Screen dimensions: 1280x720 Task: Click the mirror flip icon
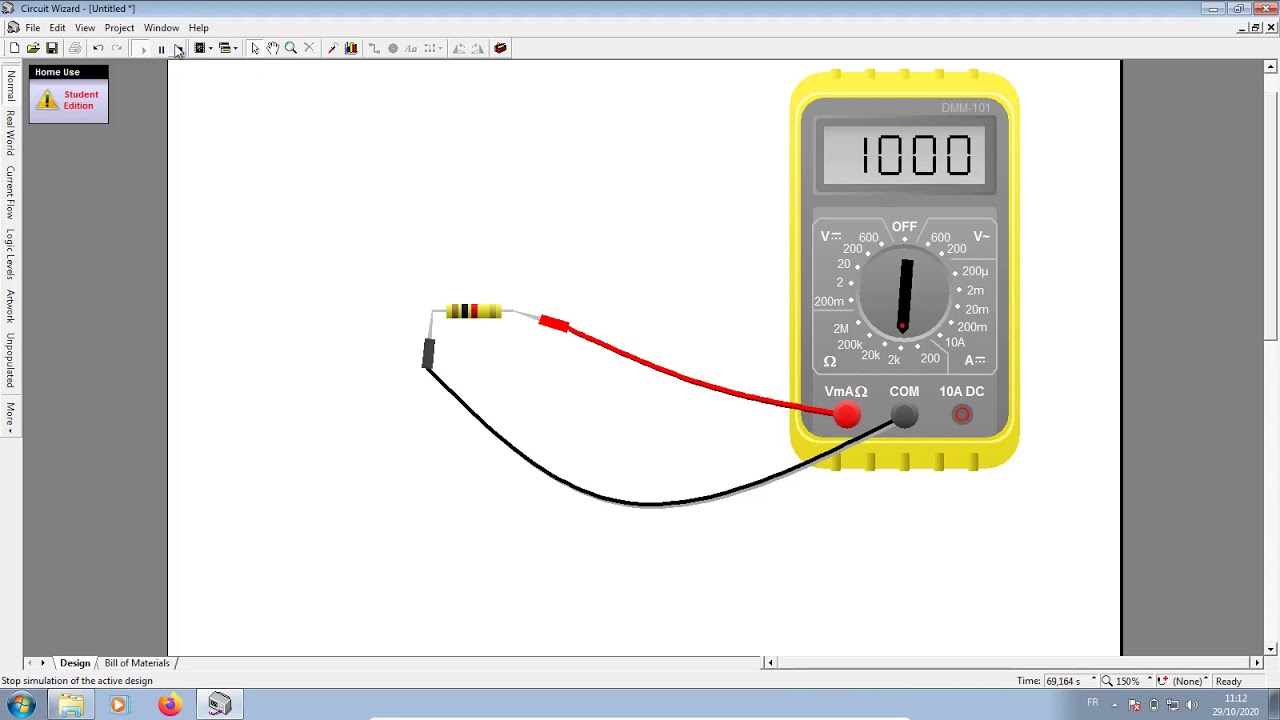coord(459,48)
